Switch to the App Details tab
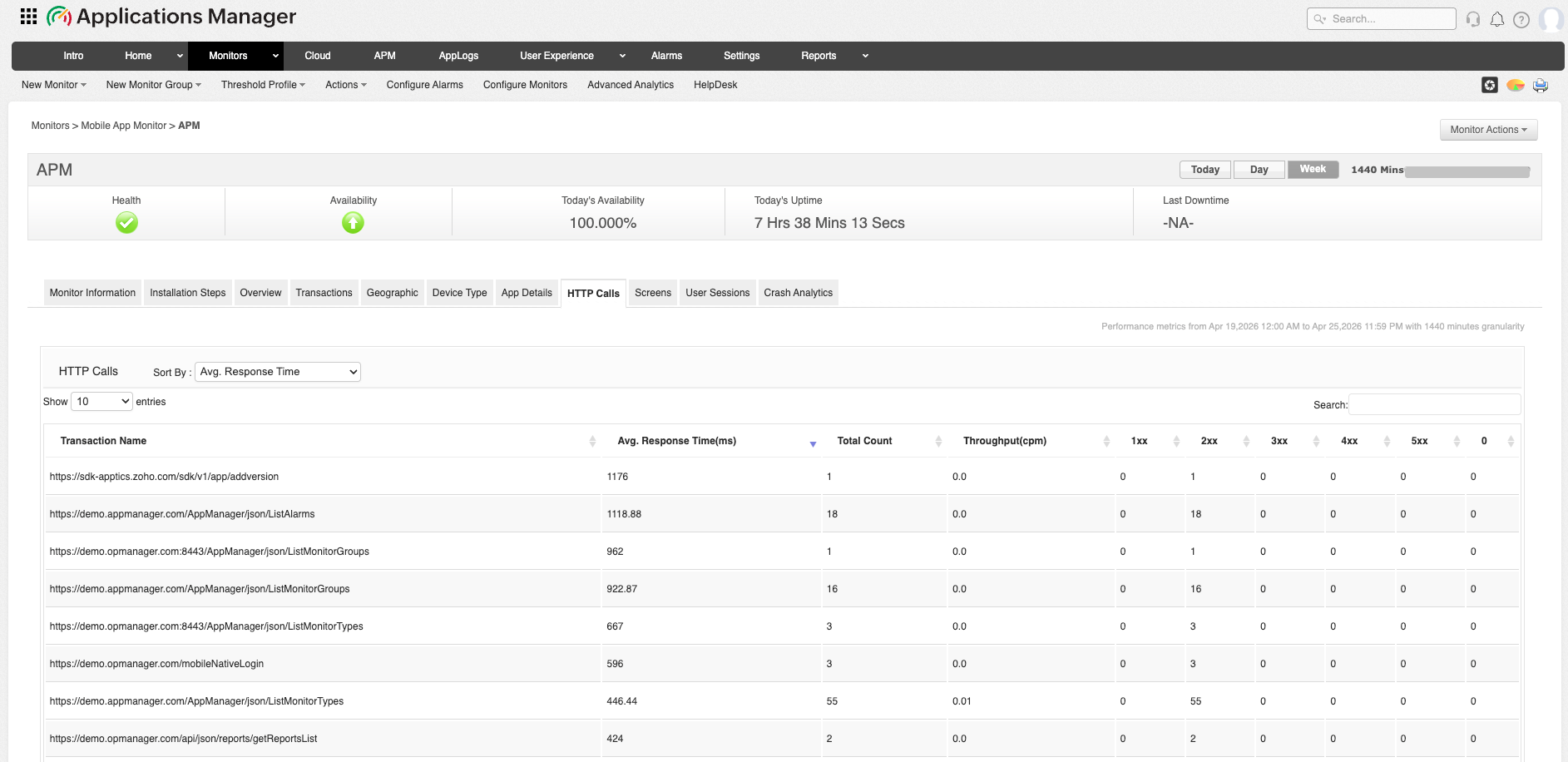Image resolution: width=1568 pixels, height=762 pixels. click(x=527, y=293)
